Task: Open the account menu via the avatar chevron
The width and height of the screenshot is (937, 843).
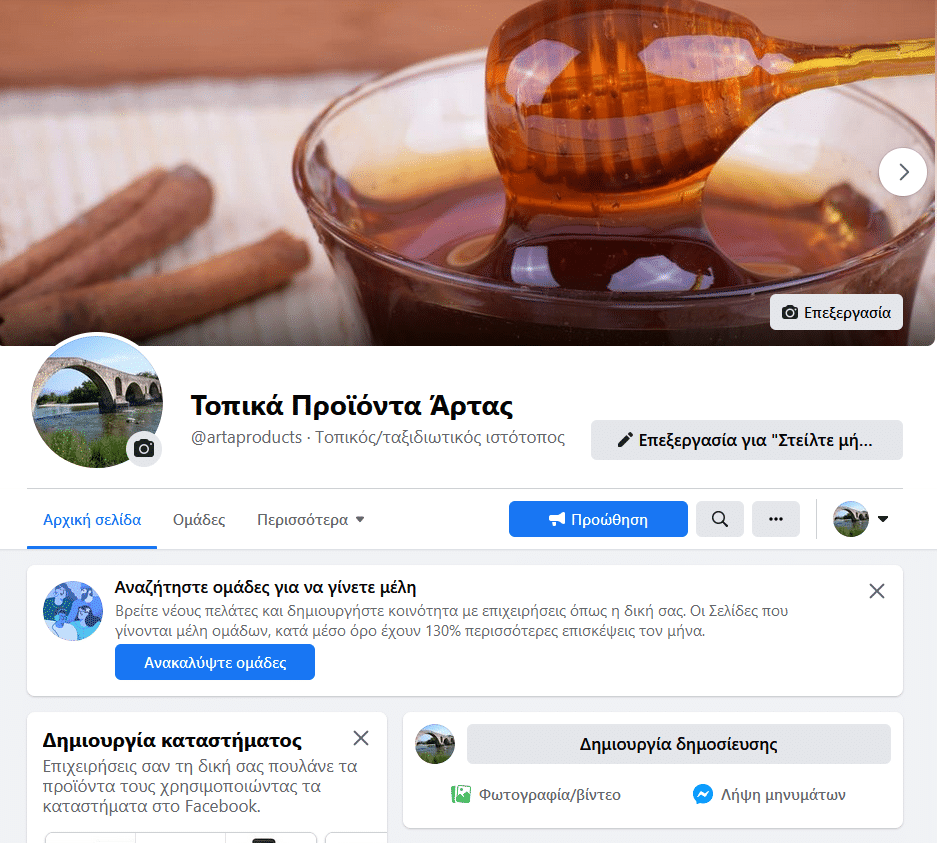Action: [883, 518]
